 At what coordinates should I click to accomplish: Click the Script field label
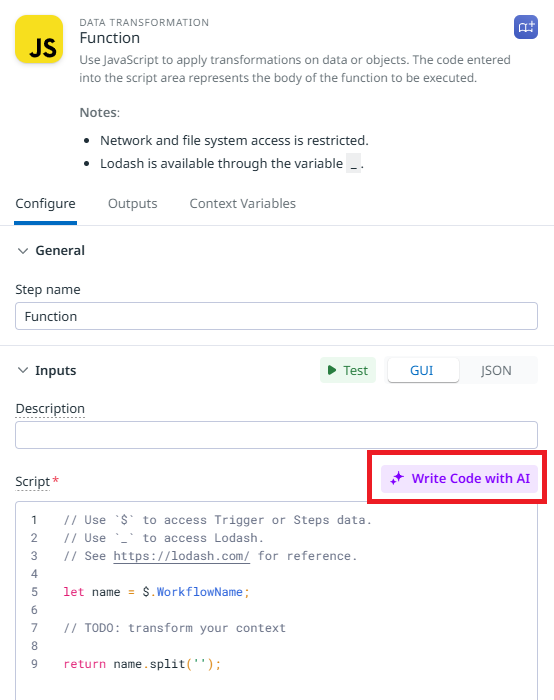(x=33, y=482)
